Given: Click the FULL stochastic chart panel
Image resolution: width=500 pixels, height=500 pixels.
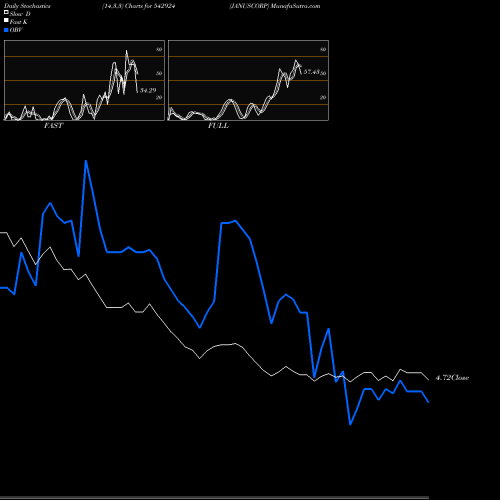Looking at the screenshot, I should pos(248,80).
